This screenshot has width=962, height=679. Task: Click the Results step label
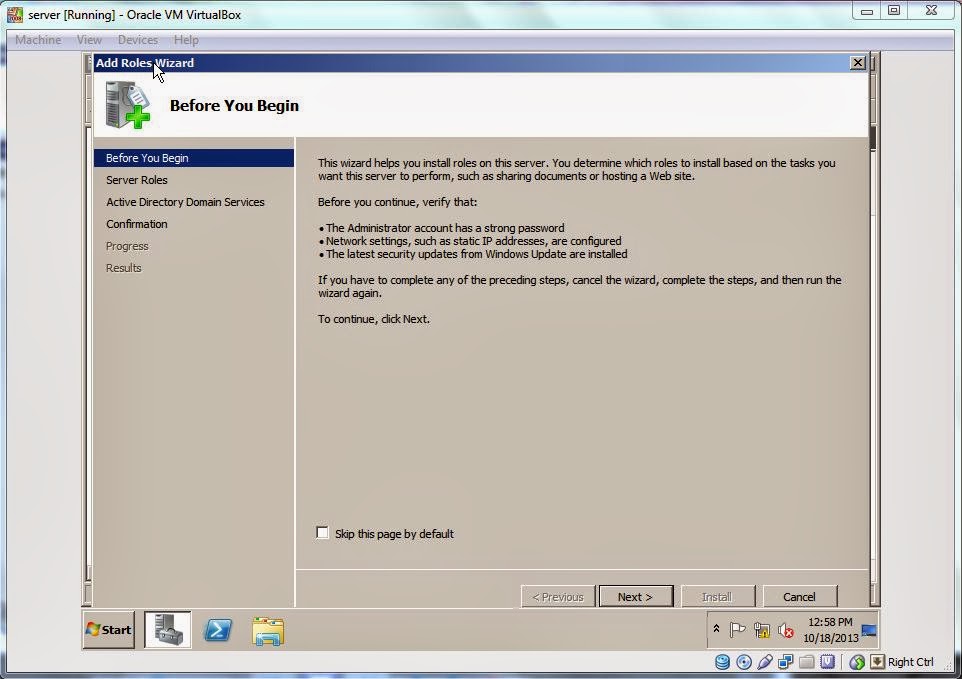point(123,268)
